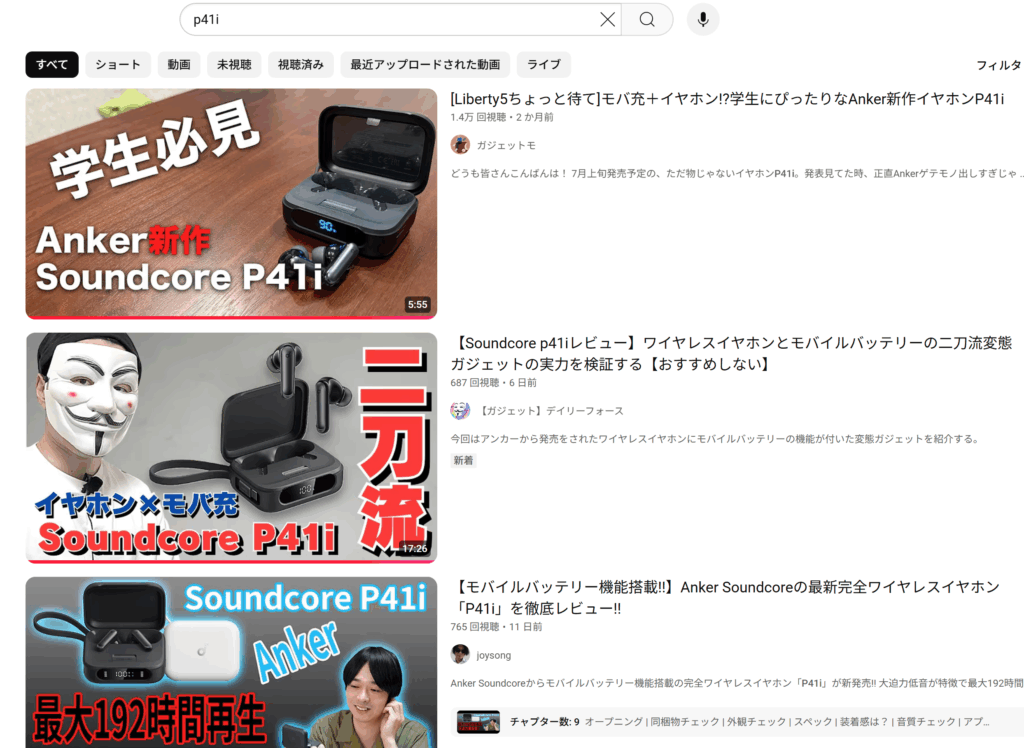Click the description starting Anker Soundcoreからモバイルバッテリー
The width and height of the screenshot is (1024, 748).
(x=737, y=683)
